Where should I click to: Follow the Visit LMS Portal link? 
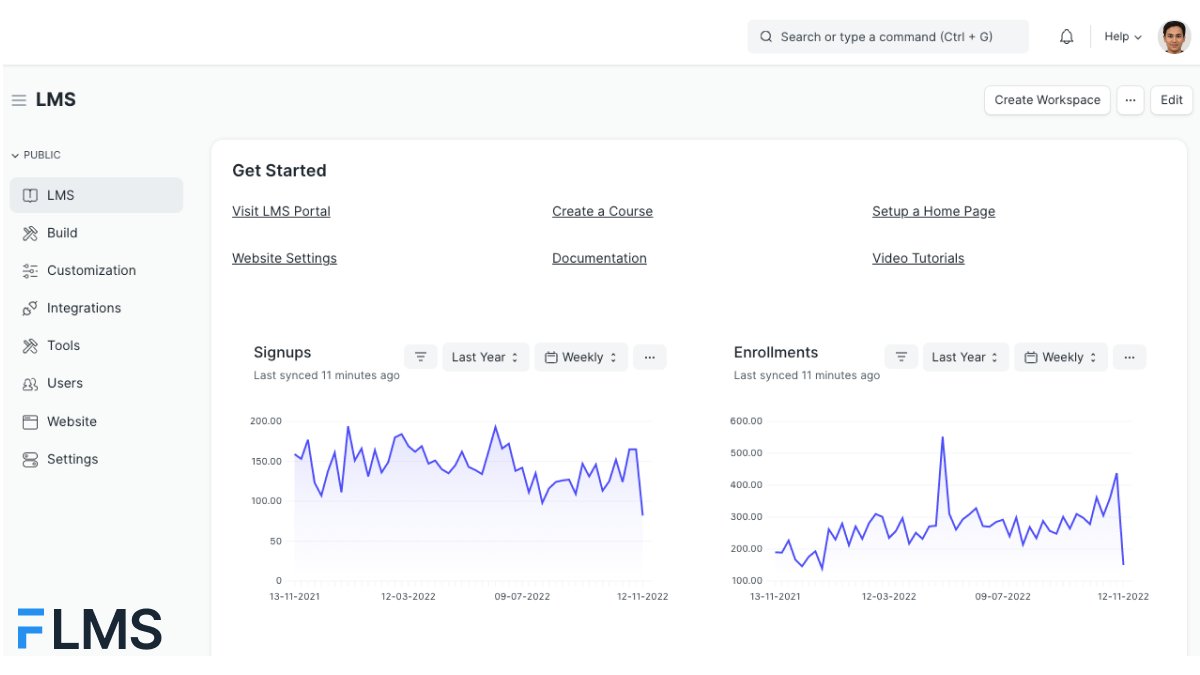pyautogui.click(x=281, y=211)
